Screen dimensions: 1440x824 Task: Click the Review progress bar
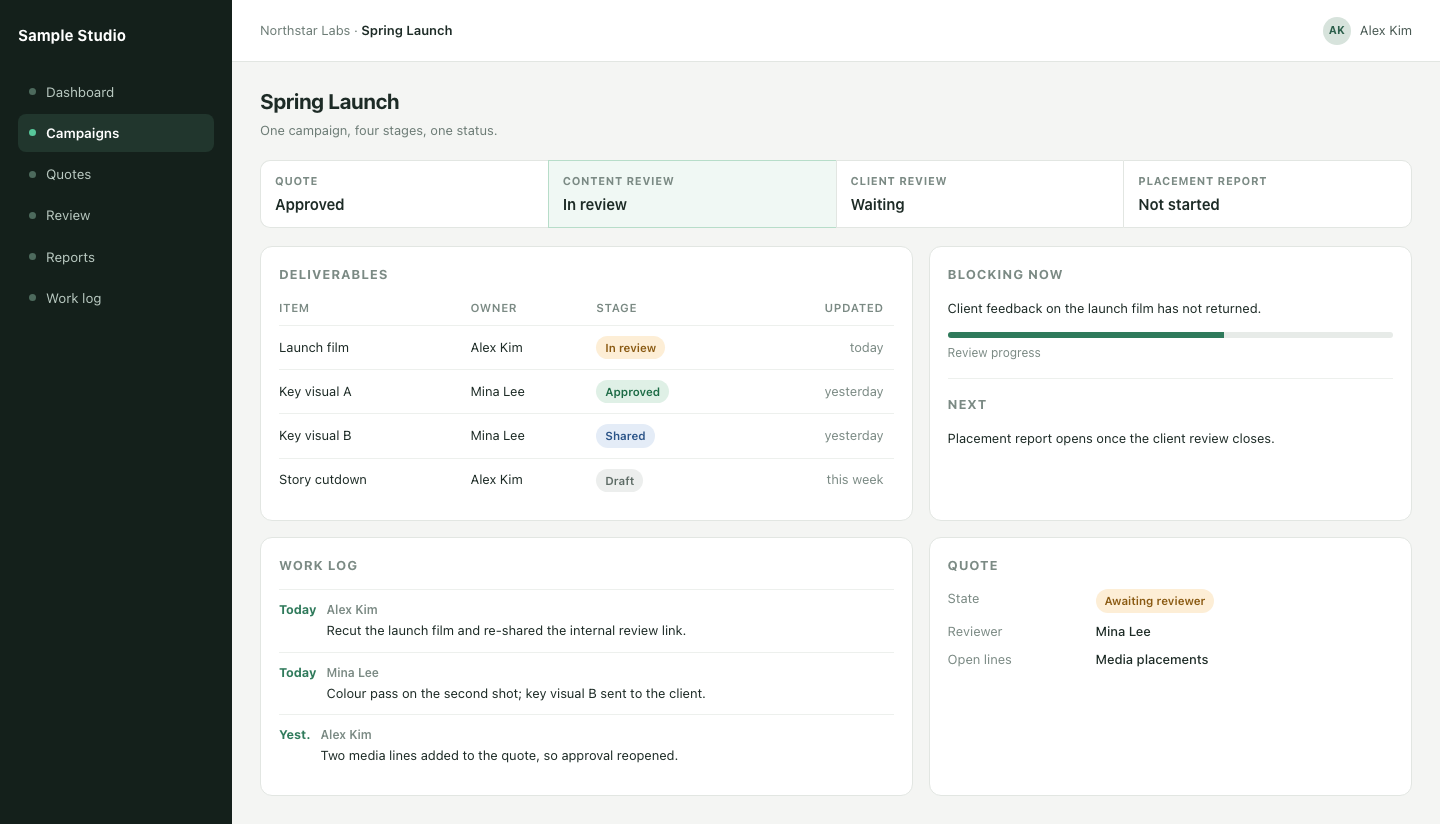pos(1170,335)
